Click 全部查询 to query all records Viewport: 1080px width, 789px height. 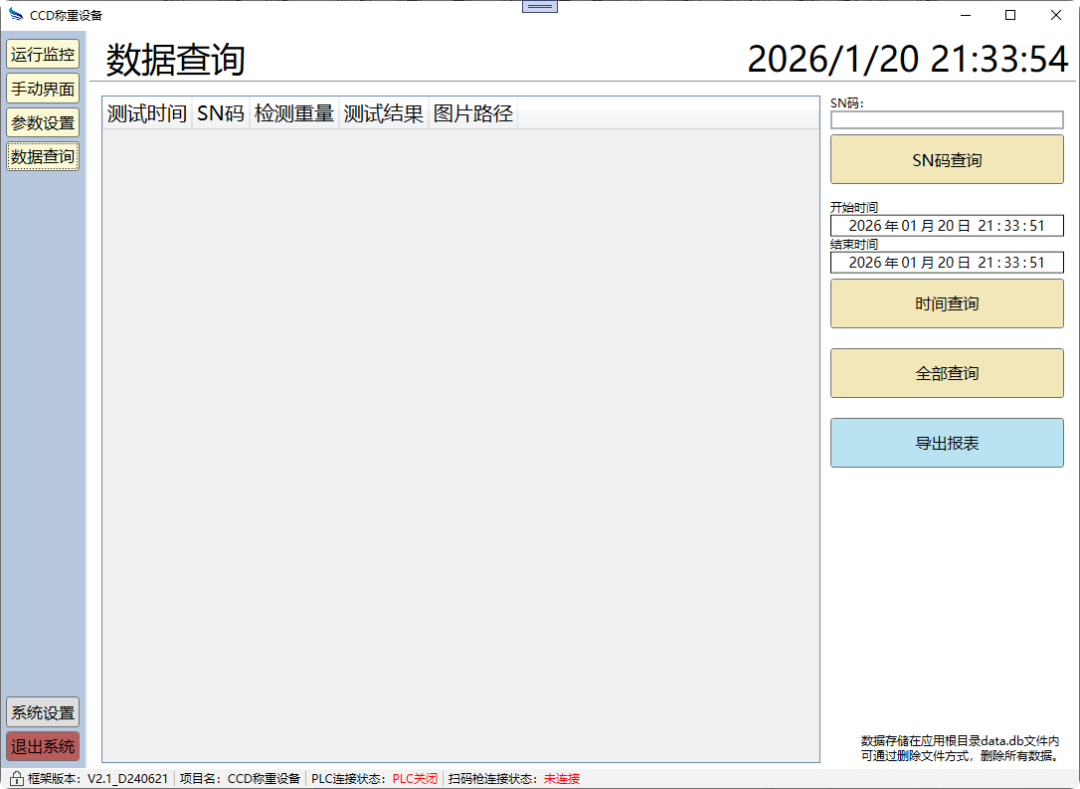pyautogui.click(x=946, y=373)
